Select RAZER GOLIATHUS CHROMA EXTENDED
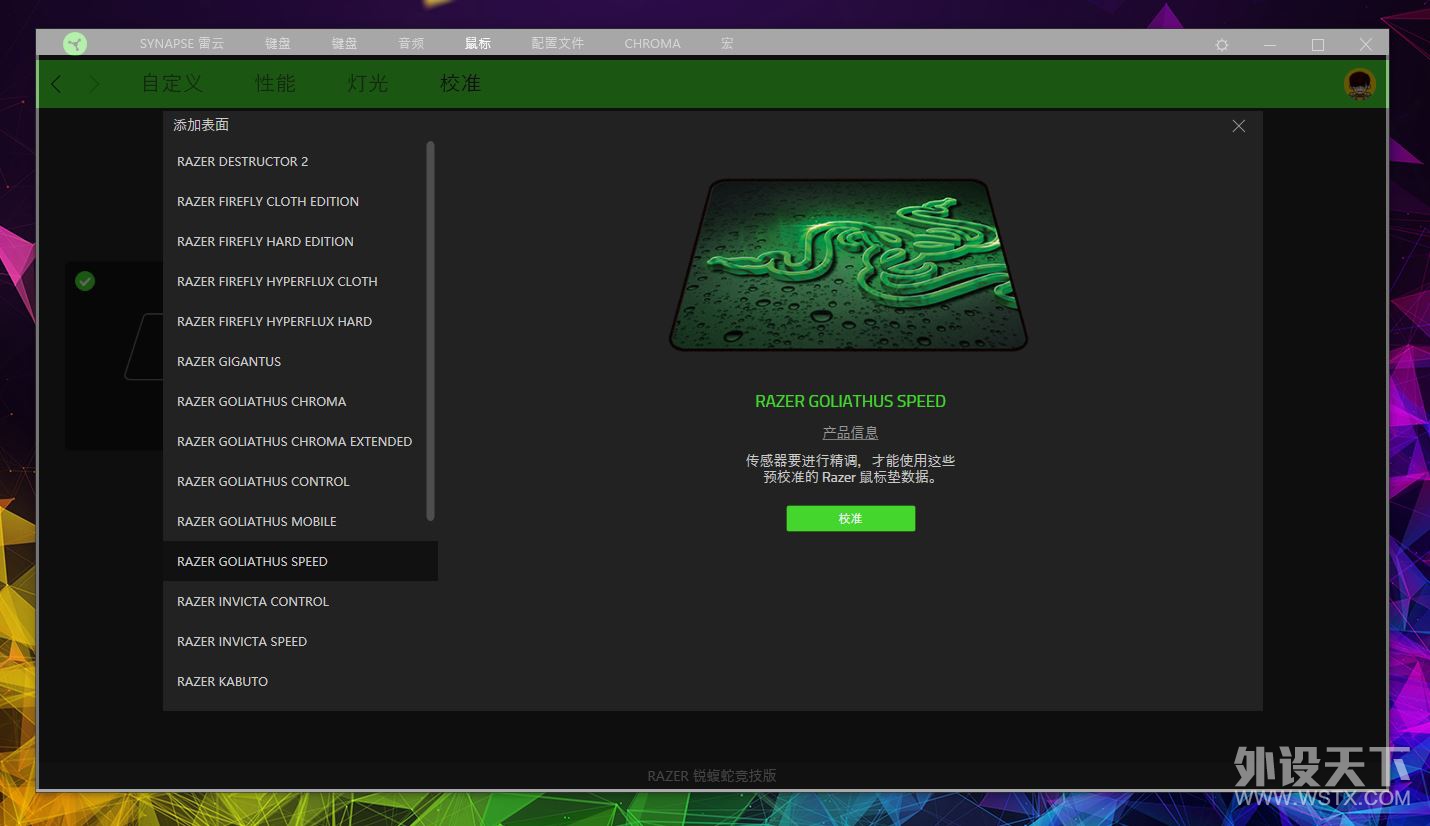Screen dimensions: 1430x826 pyautogui.click(x=300, y=441)
